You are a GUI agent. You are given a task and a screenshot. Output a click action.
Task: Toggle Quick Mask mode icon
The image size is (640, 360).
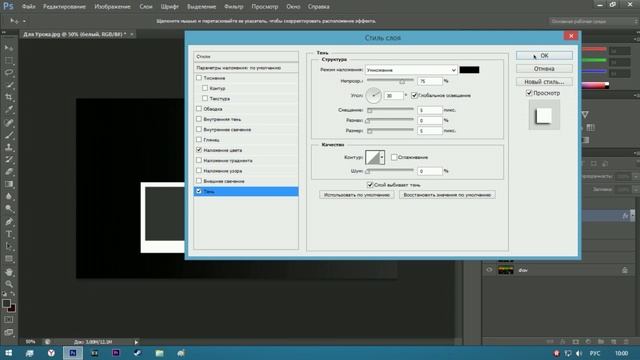(9, 320)
